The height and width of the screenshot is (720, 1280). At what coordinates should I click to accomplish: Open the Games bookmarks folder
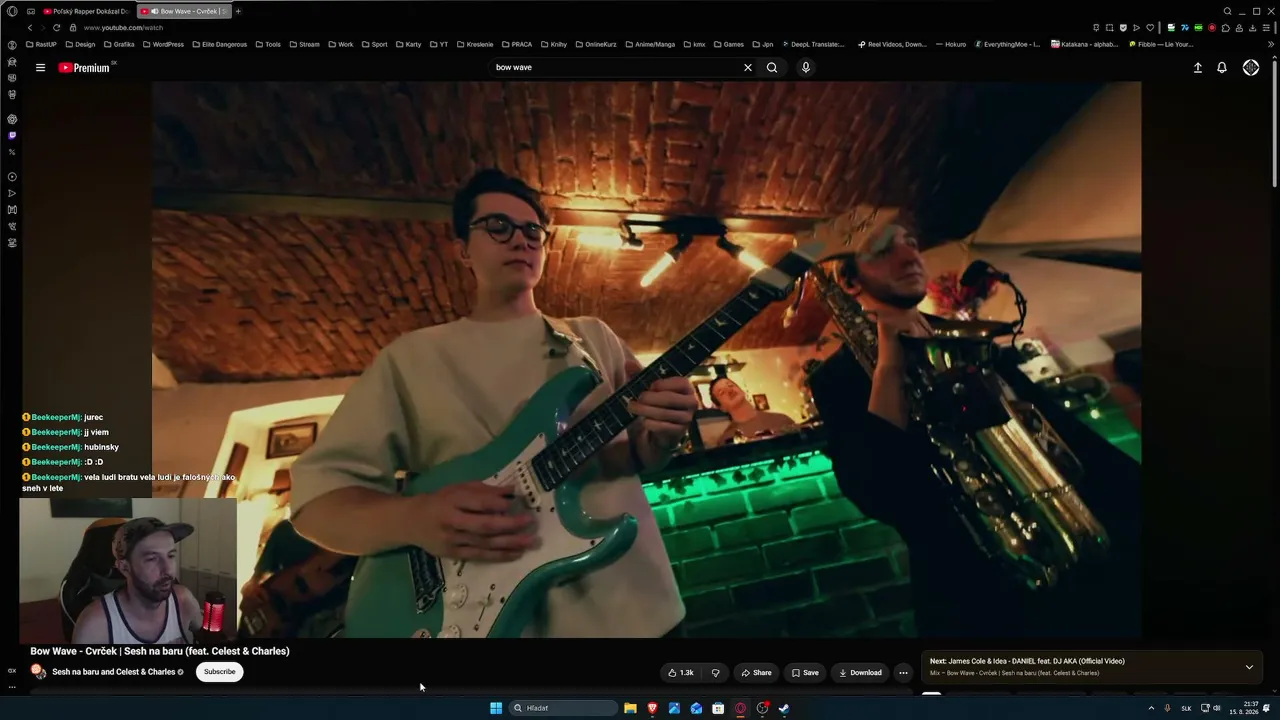pyautogui.click(x=728, y=44)
